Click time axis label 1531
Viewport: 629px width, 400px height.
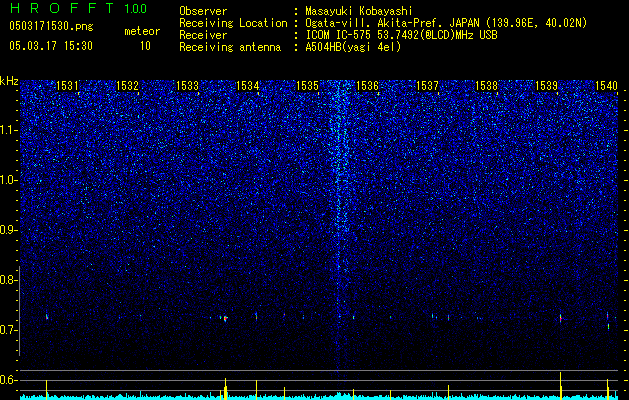pos(67,85)
